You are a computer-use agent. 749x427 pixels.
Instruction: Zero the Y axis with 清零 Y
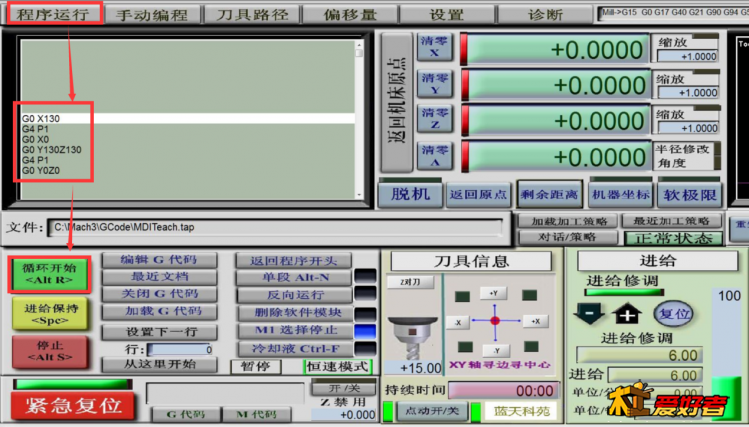click(434, 84)
